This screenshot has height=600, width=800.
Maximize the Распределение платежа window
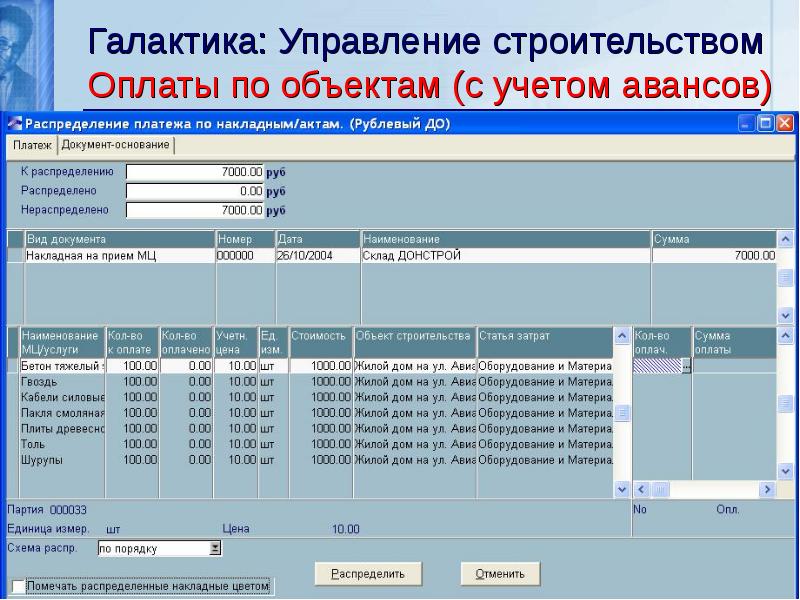766,125
